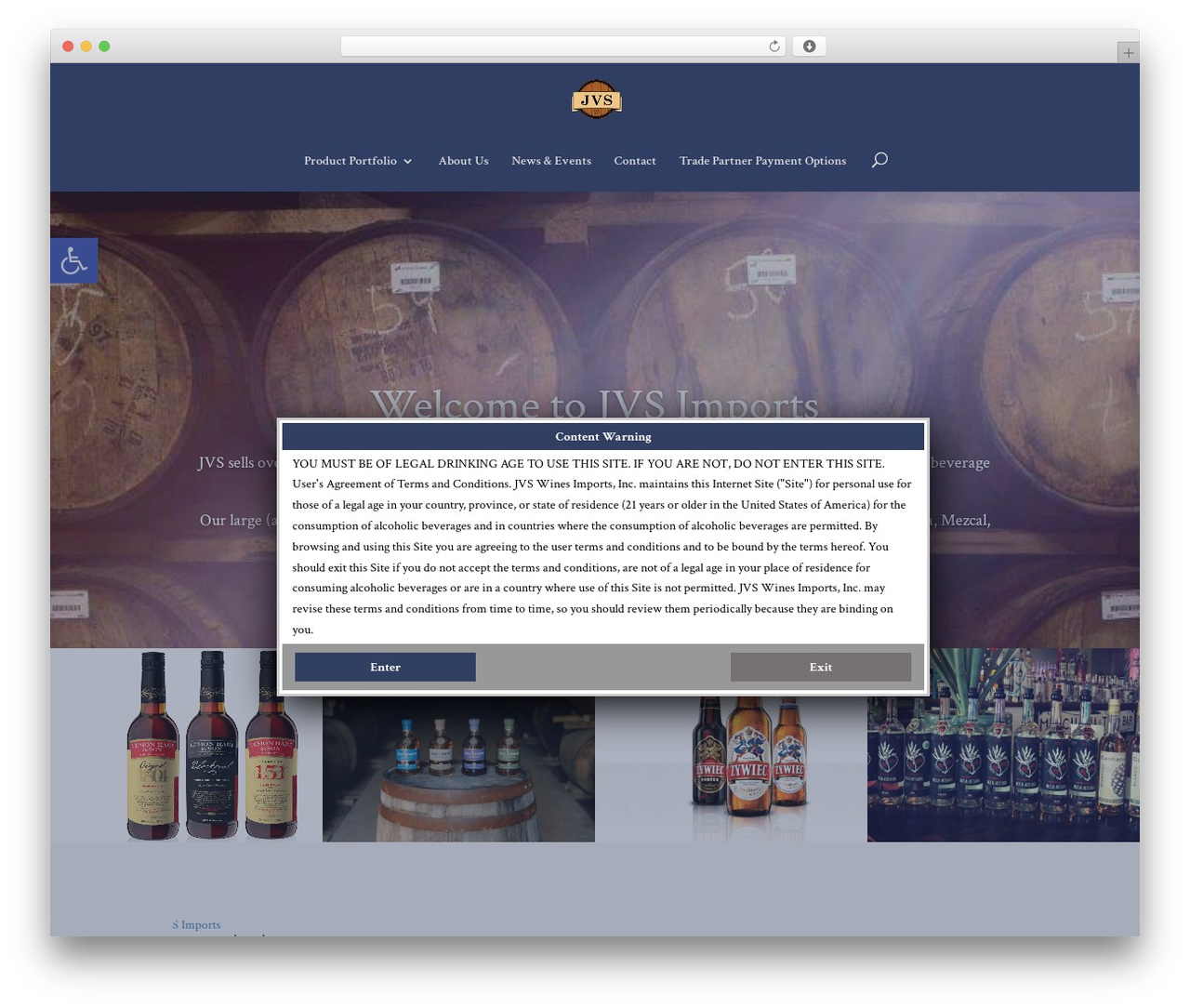Open News & Events menu item
This screenshot has width=1190, height=1008.
tap(551, 161)
